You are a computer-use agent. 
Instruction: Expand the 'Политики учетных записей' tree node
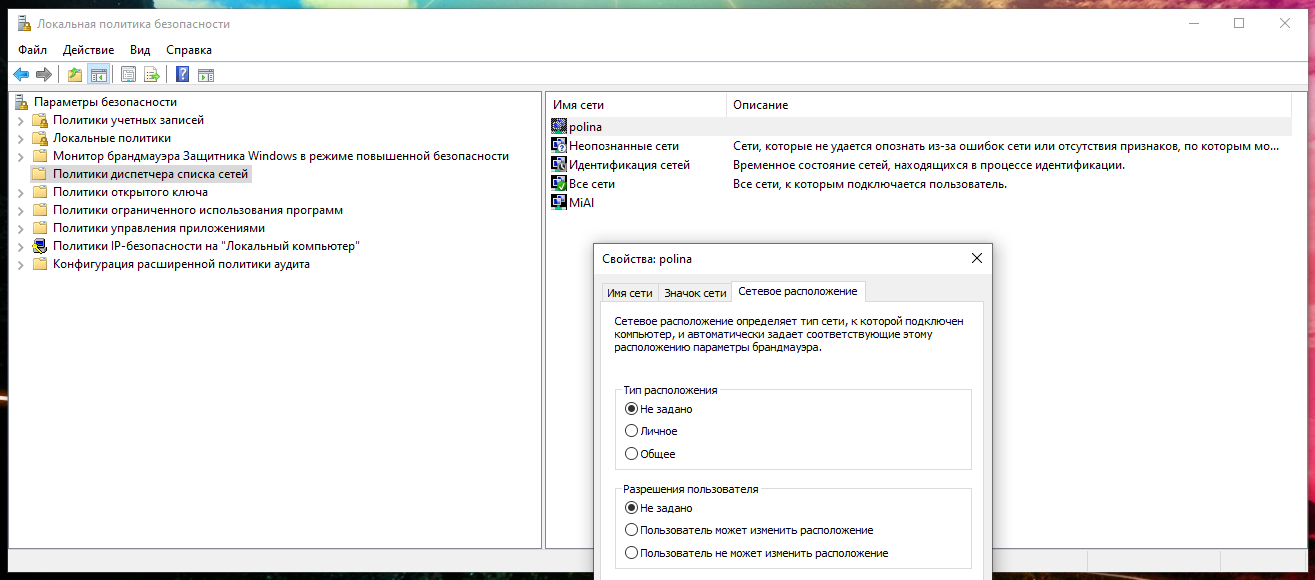pos(21,120)
